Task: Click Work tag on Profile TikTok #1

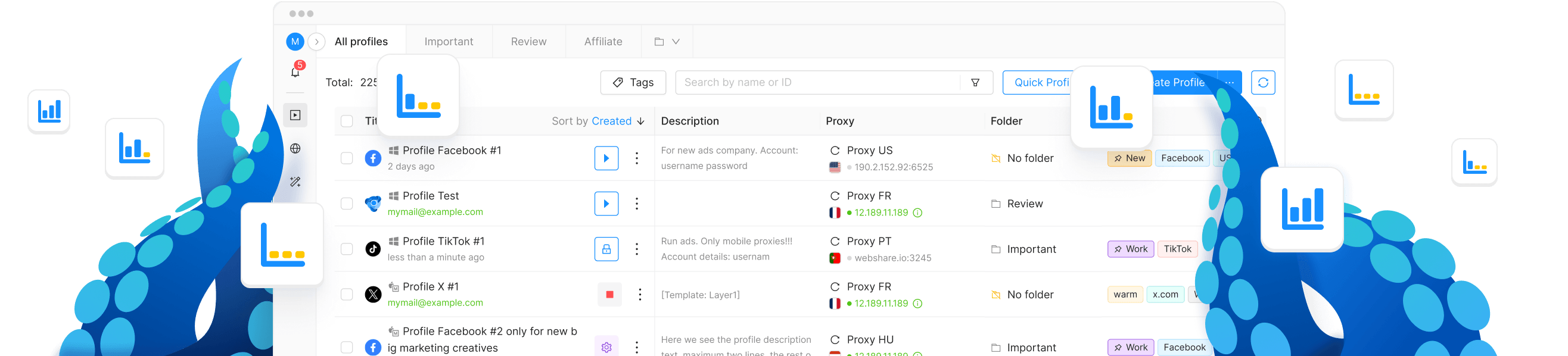Action: tap(1130, 249)
